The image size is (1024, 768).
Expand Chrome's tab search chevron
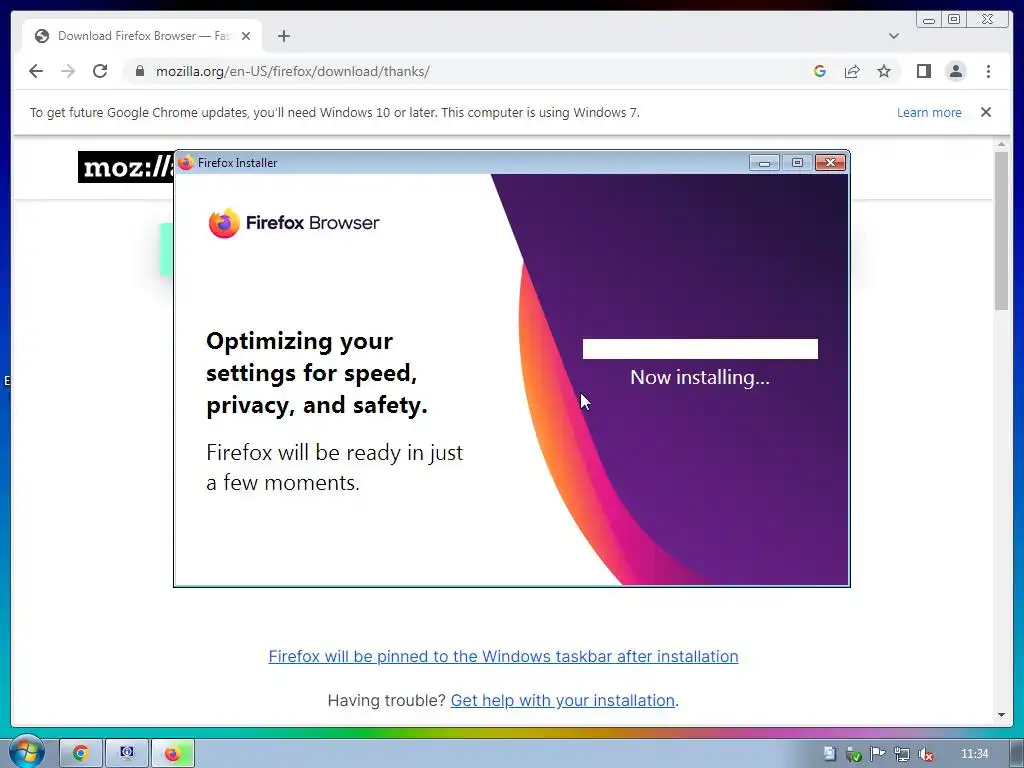point(893,36)
